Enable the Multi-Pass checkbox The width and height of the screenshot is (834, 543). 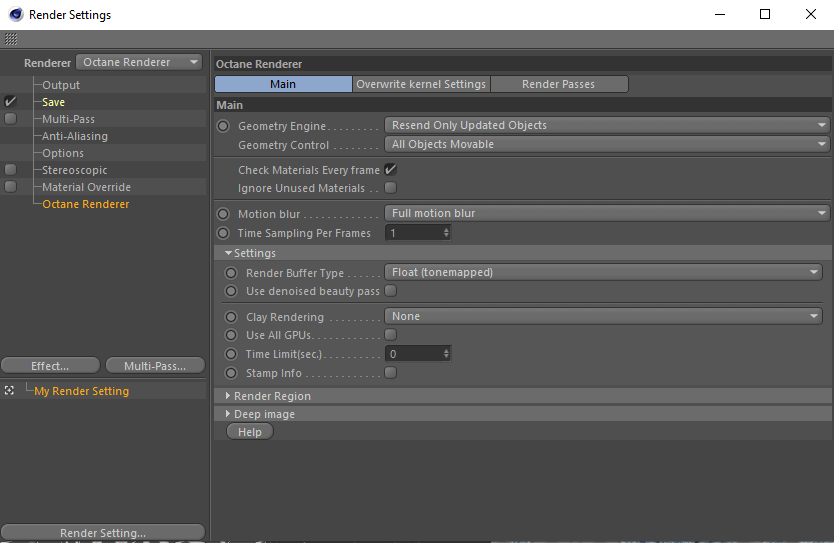pyautogui.click(x=10, y=119)
